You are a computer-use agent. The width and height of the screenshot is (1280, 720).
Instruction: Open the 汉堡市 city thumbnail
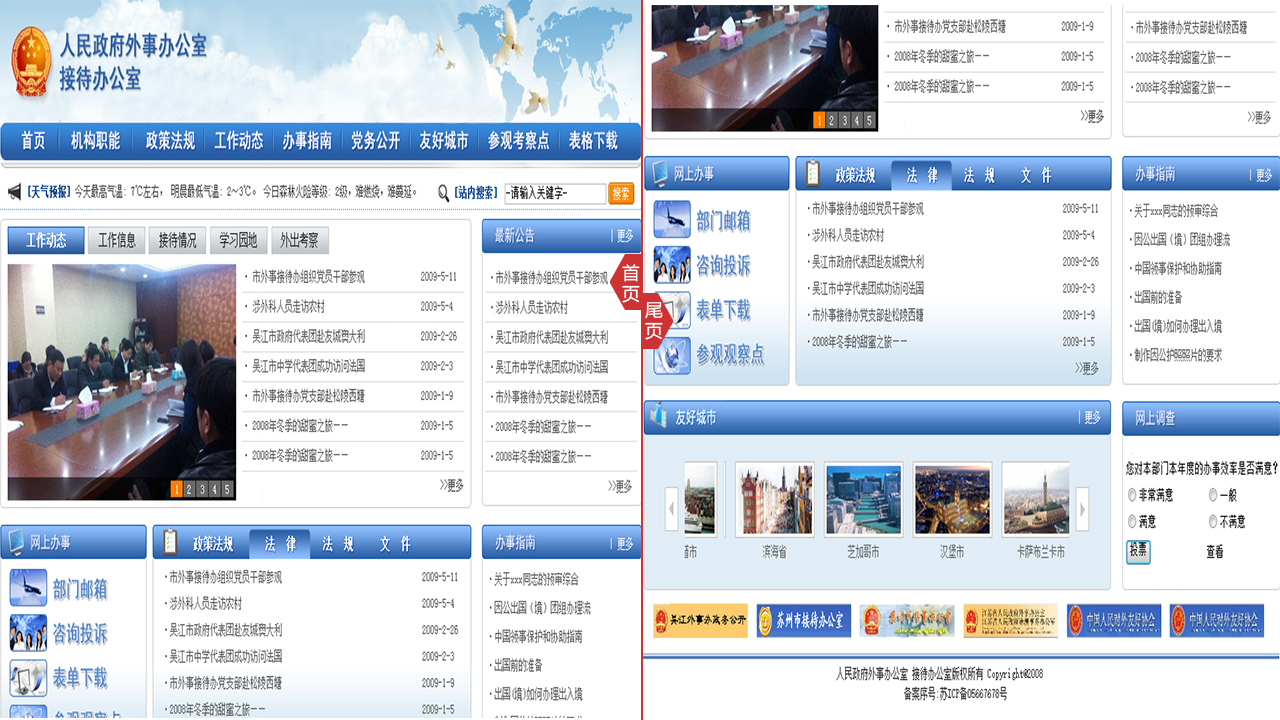pyautogui.click(x=952, y=498)
